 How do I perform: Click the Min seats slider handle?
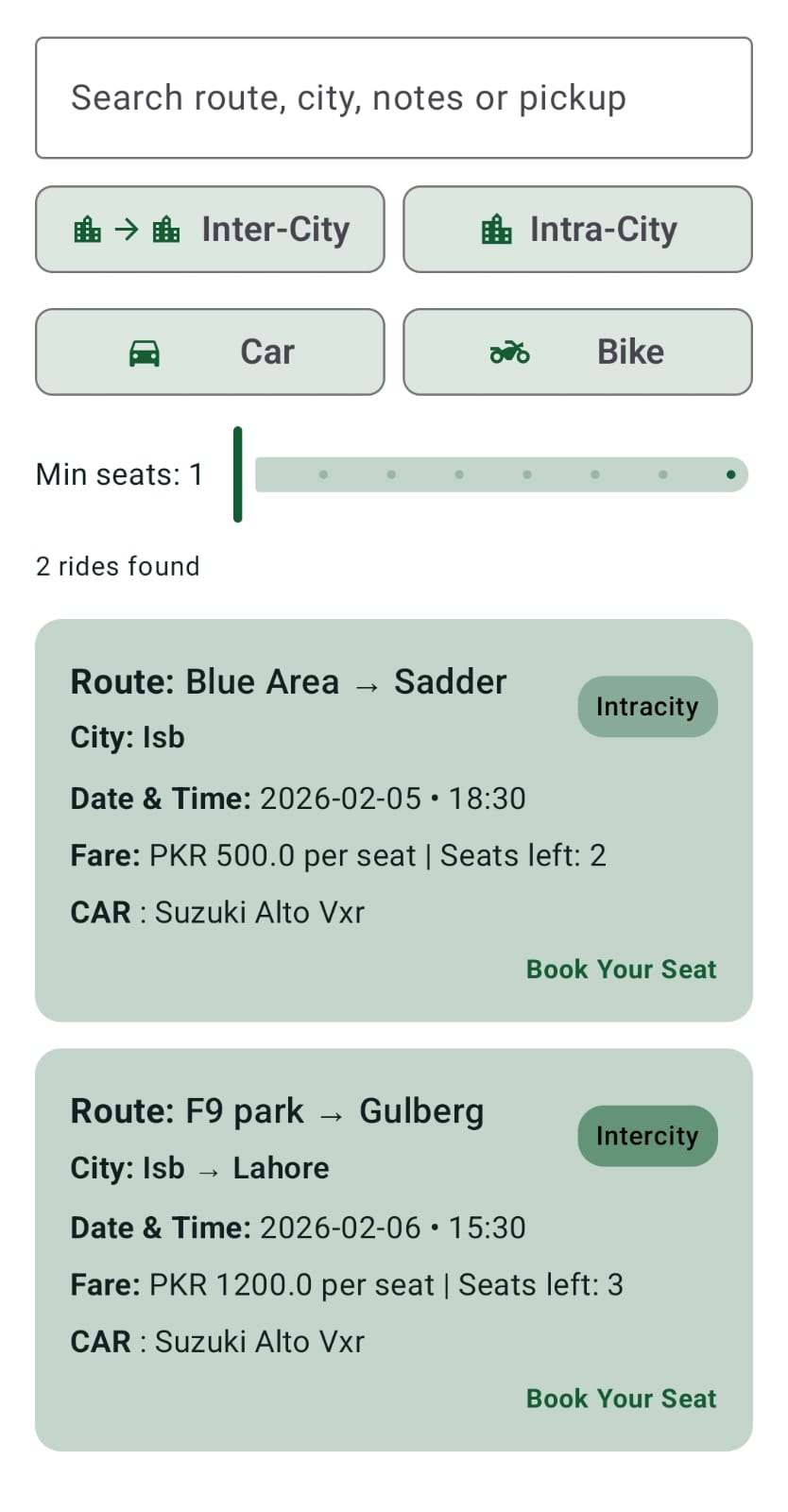coord(238,474)
